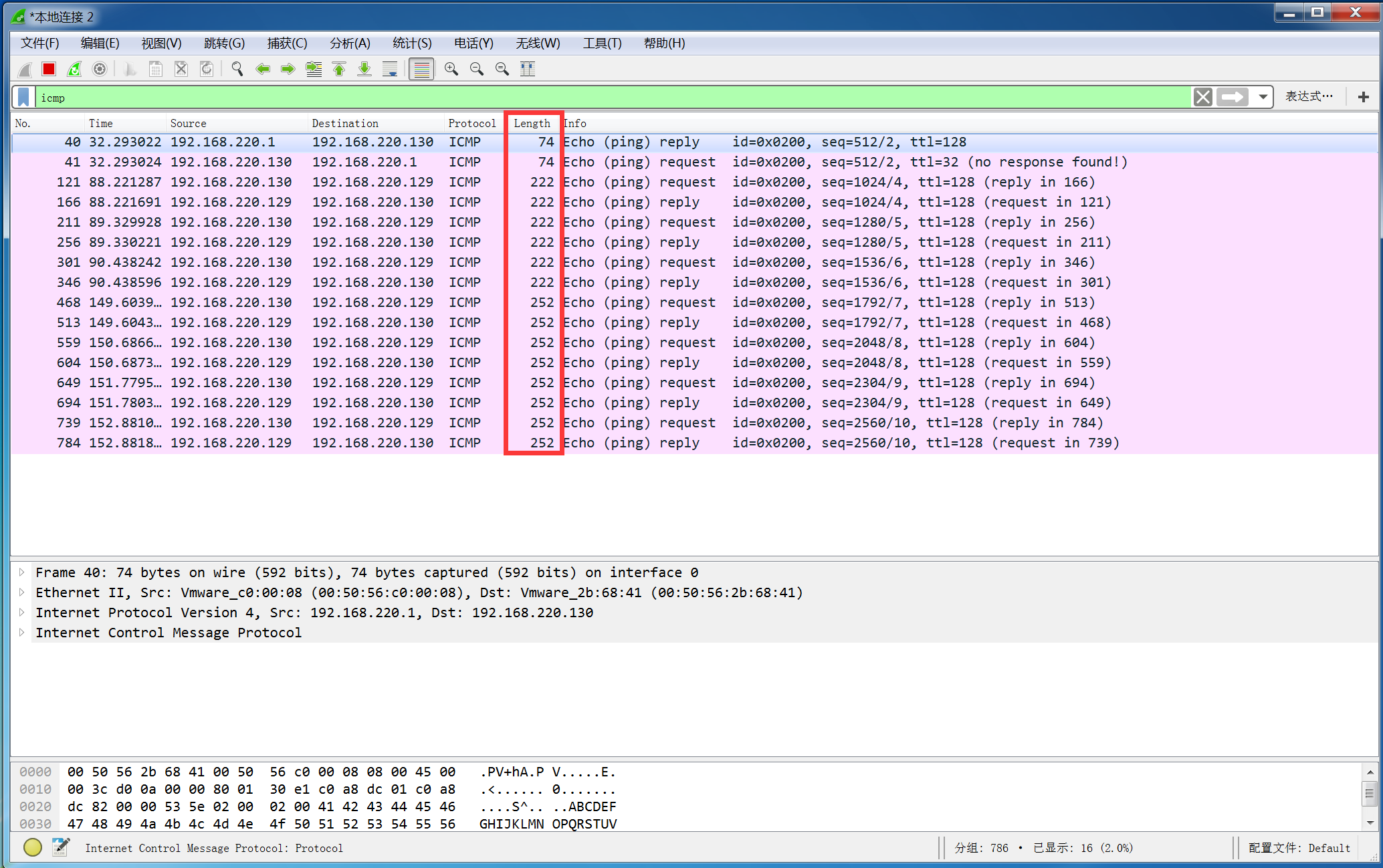Viewport: 1383px width, 868px height.
Task: Click the go to specified packet icon
Action: [314, 69]
